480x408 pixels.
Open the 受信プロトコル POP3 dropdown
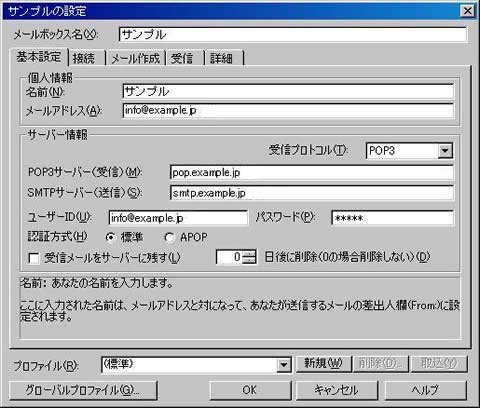point(445,151)
